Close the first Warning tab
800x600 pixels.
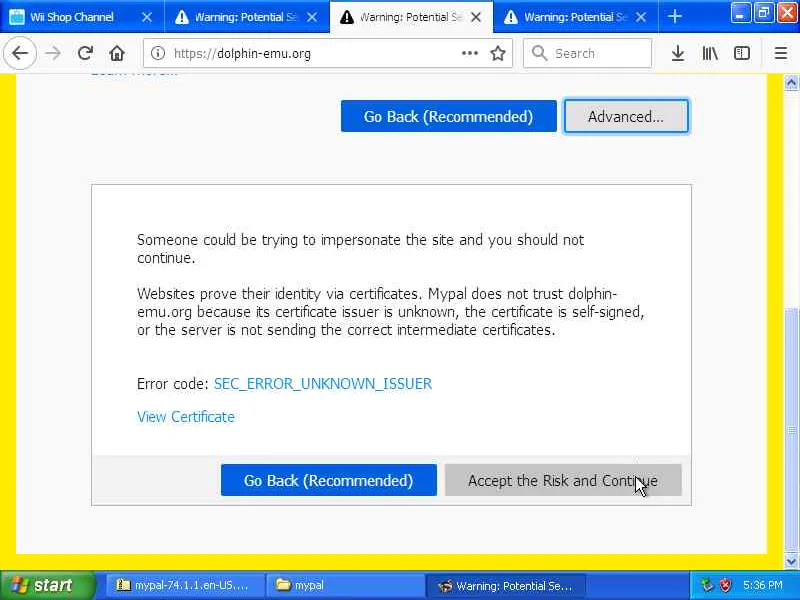tap(312, 17)
